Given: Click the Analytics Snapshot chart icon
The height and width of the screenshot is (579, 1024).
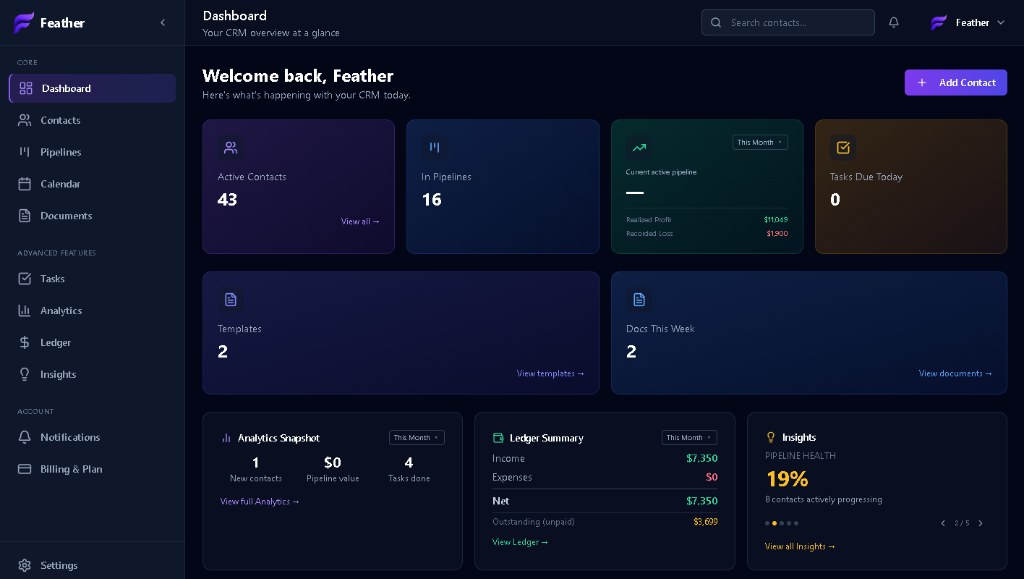Looking at the screenshot, I should (x=226, y=438).
